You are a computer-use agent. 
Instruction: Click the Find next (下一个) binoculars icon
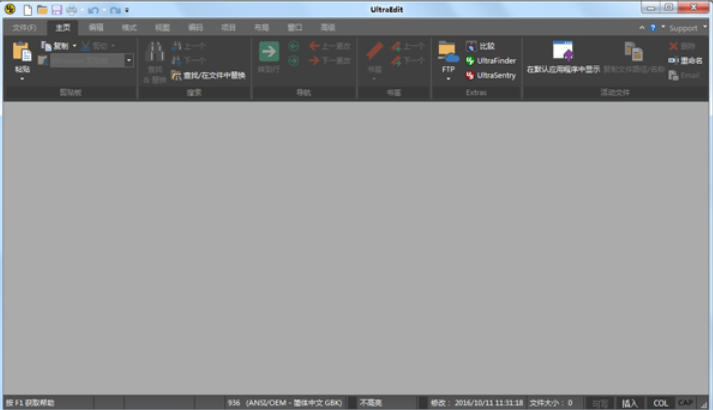pos(176,60)
